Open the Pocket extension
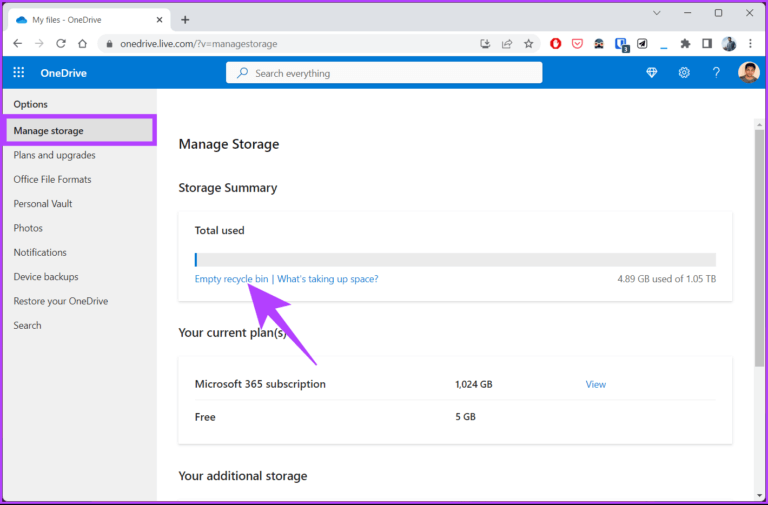Screen dimensions: 768x505 (x=577, y=44)
